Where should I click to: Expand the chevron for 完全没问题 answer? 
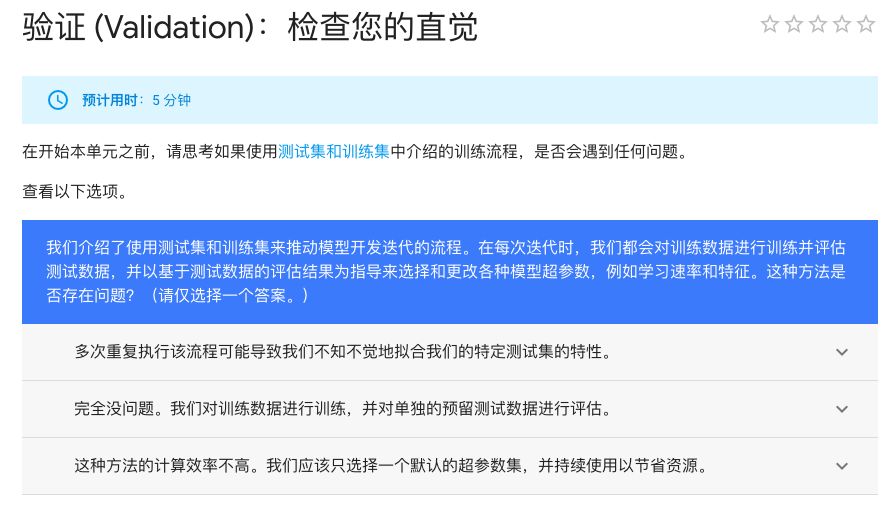coord(841,409)
